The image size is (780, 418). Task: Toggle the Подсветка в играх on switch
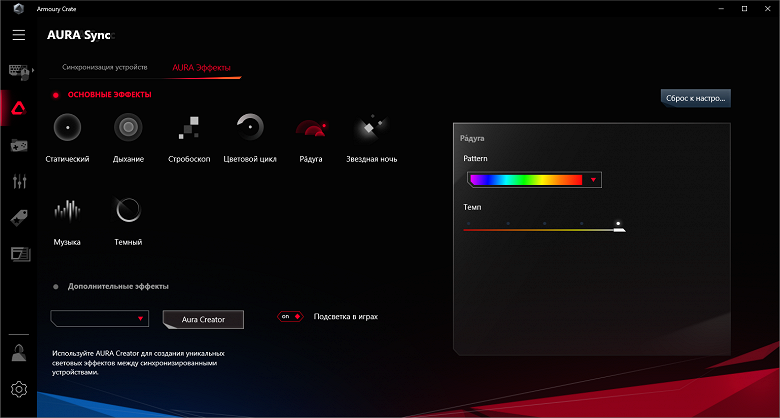click(x=290, y=316)
